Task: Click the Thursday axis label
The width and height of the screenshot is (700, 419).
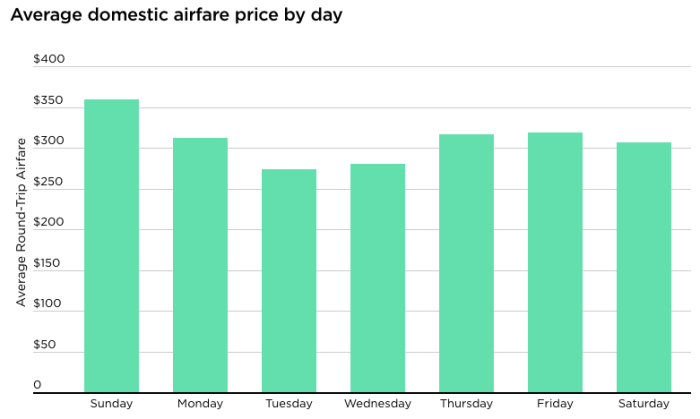Action: (466, 403)
